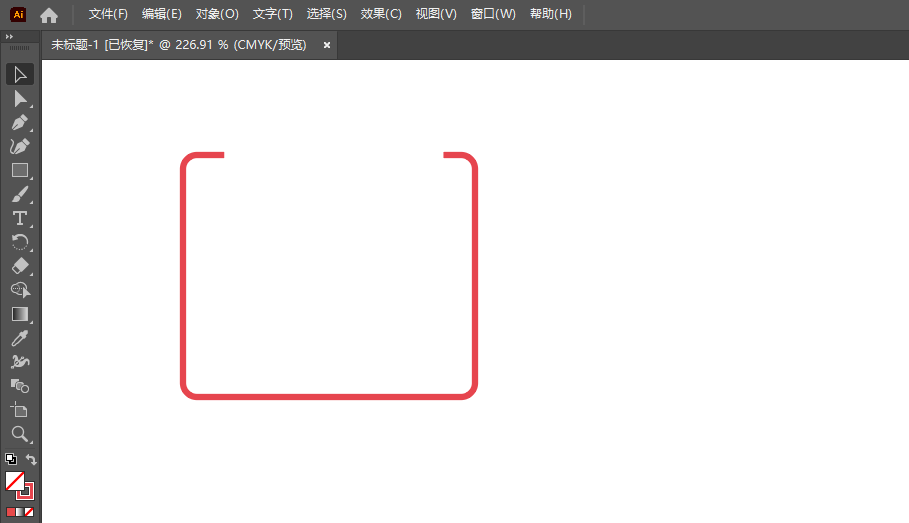Open the 对象(O) menu

[217, 14]
